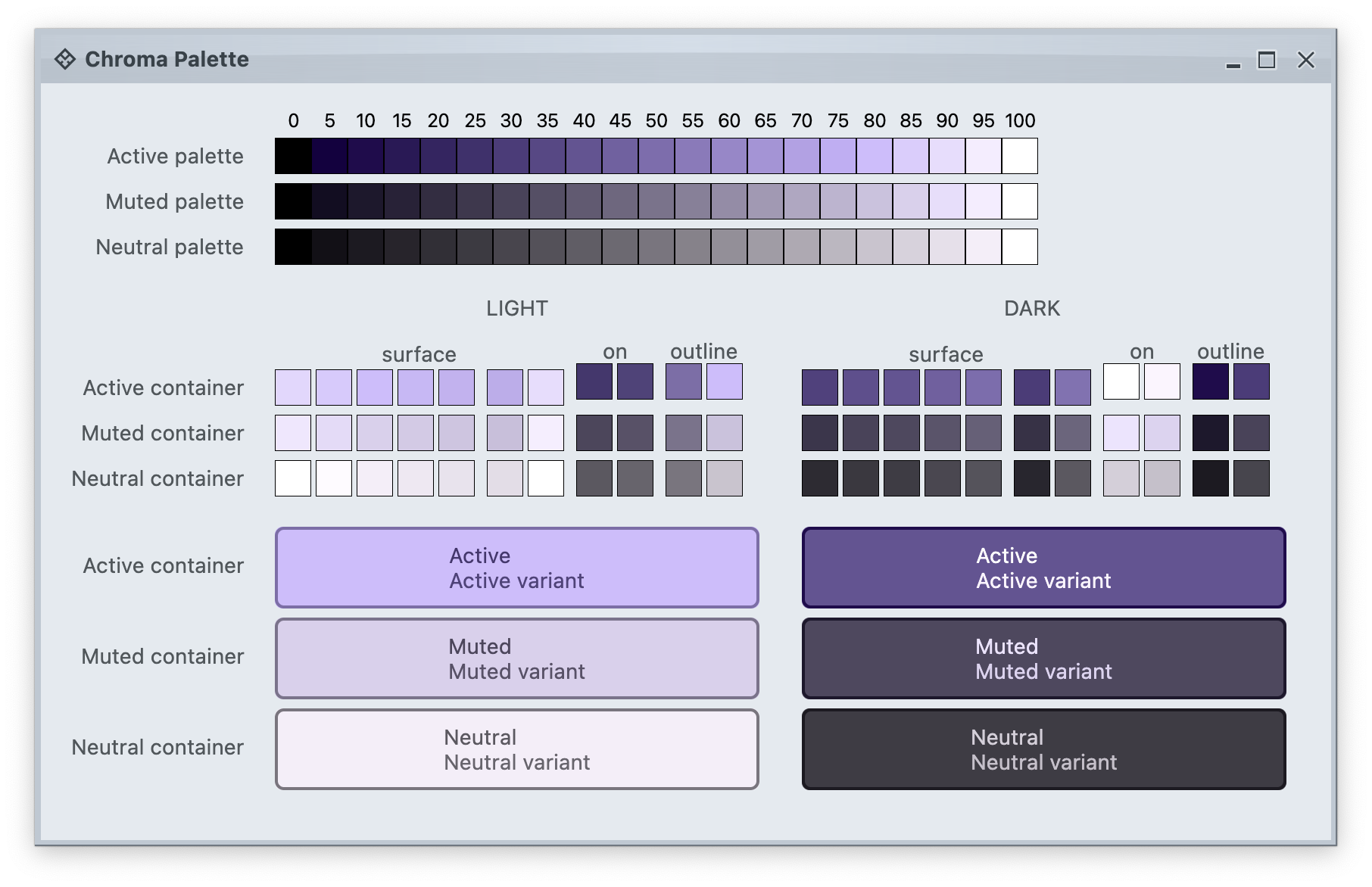Choose first surface swatch in Dark Active container row
This screenshot has height=887, width=1372.
[820, 387]
